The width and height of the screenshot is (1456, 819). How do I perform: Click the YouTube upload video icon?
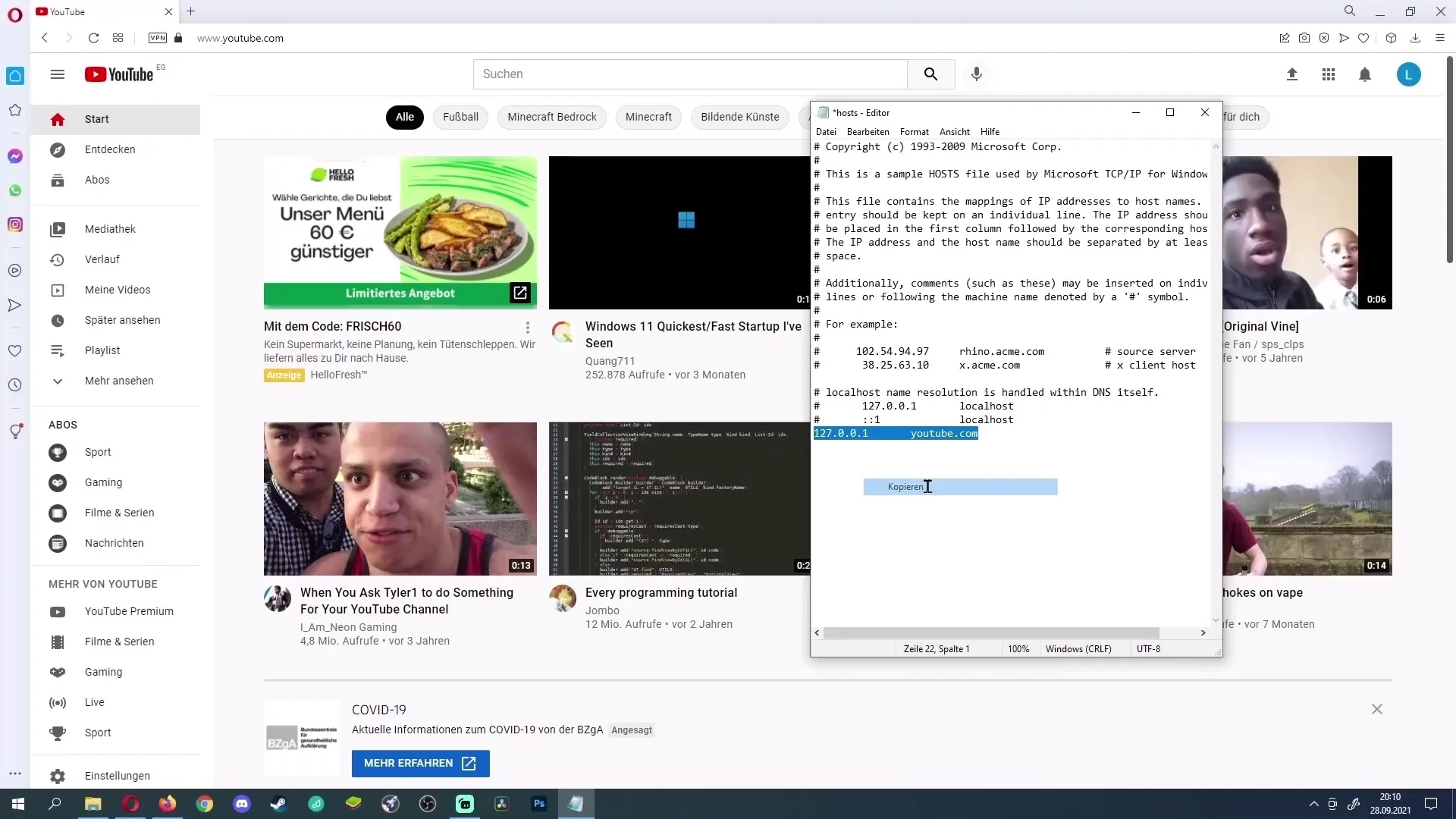[x=1292, y=74]
